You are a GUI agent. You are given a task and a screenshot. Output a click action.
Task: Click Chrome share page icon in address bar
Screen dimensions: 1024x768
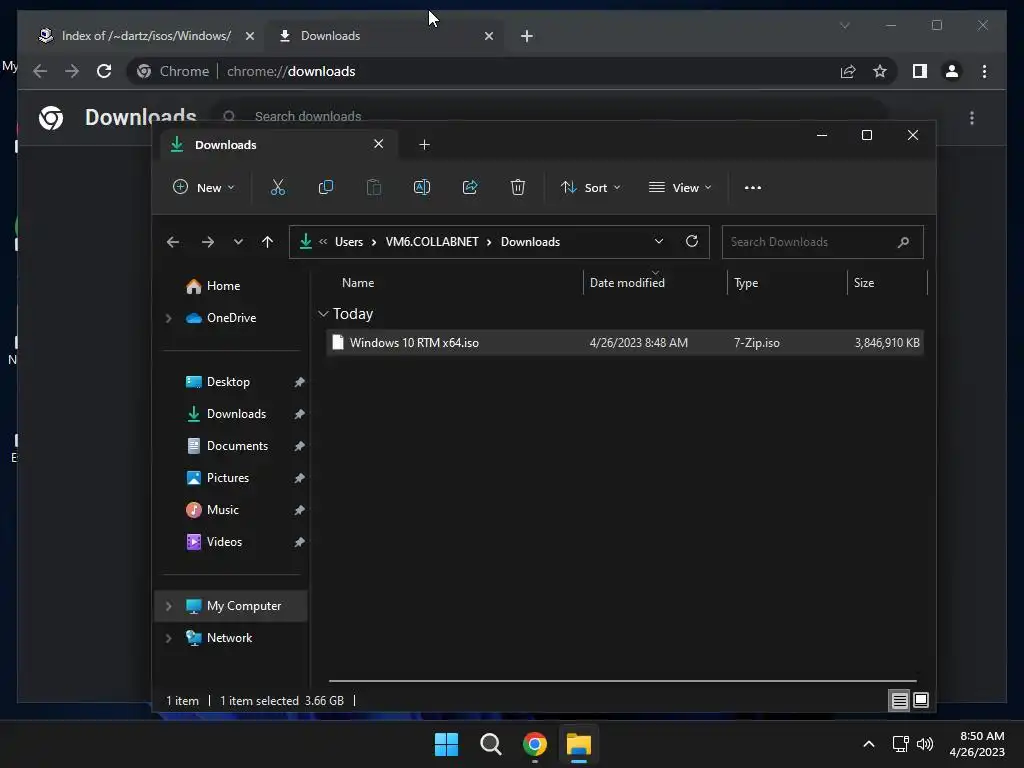click(848, 71)
